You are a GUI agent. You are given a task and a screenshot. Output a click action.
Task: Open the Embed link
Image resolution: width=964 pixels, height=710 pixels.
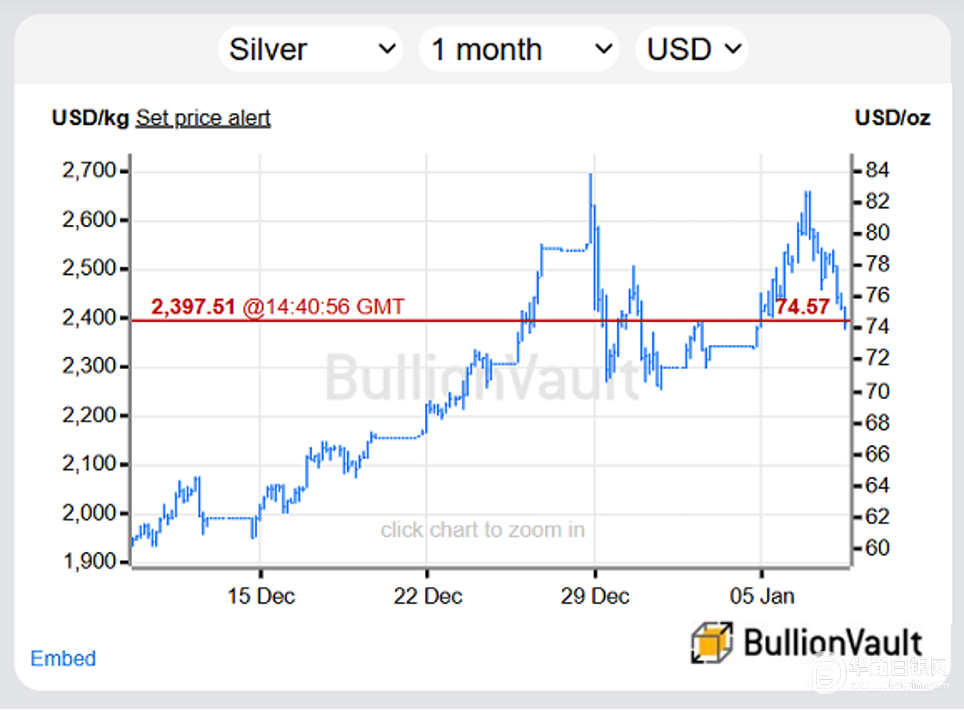click(63, 658)
